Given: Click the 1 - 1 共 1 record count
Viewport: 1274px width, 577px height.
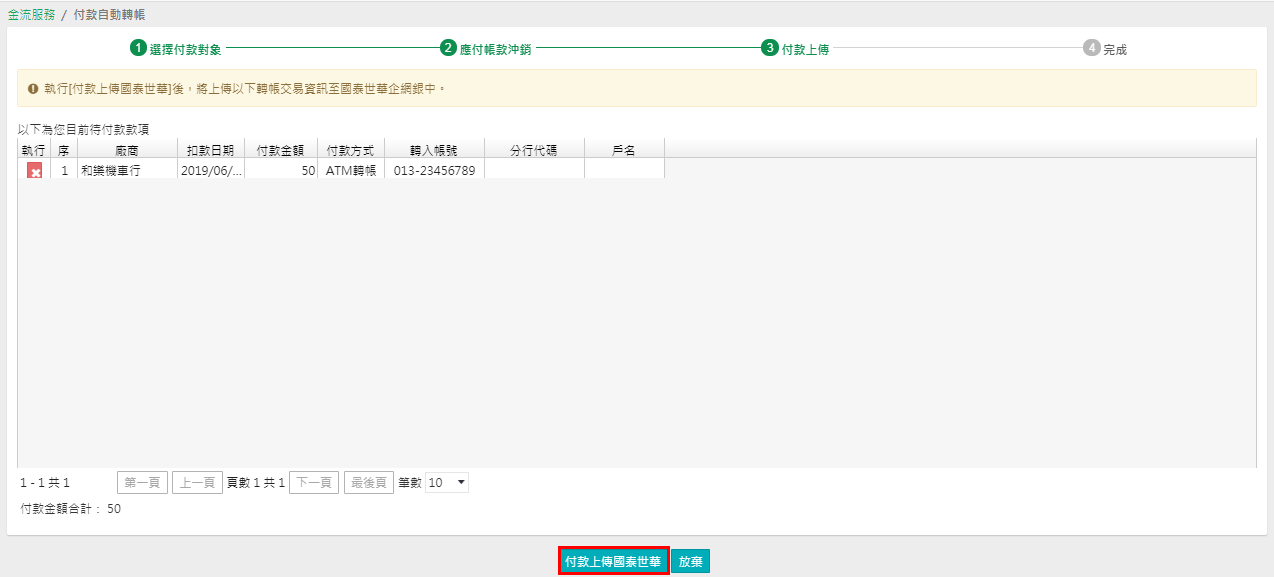Looking at the screenshot, I should [45, 483].
